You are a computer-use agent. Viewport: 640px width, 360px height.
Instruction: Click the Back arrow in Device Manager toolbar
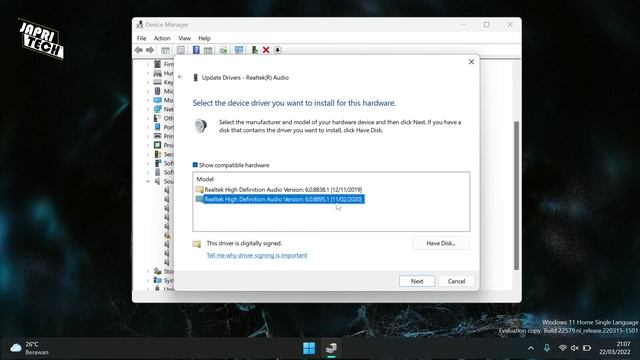[x=139, y=50]
